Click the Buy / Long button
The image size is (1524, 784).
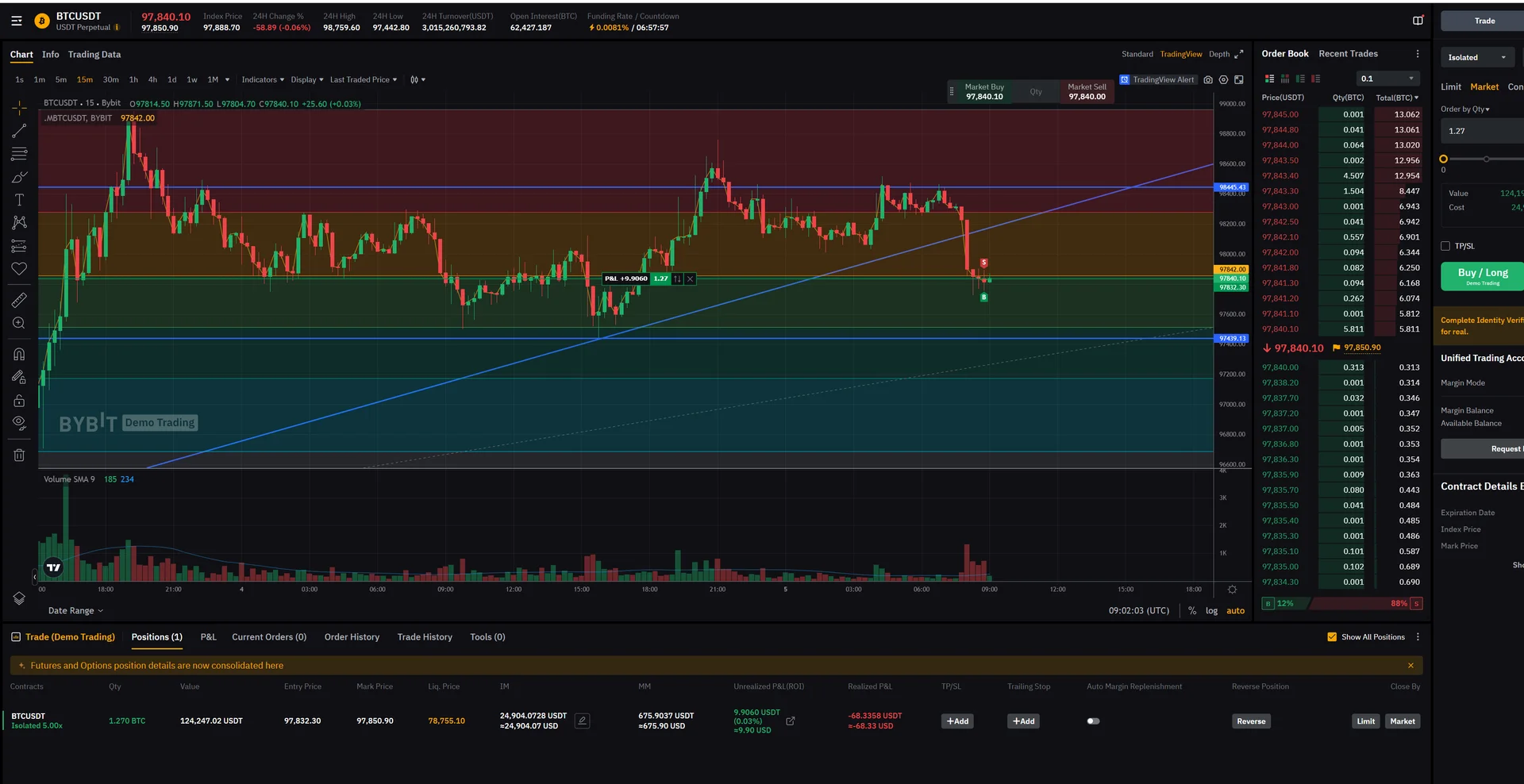pyautogui.click(x=1482, y=276)
